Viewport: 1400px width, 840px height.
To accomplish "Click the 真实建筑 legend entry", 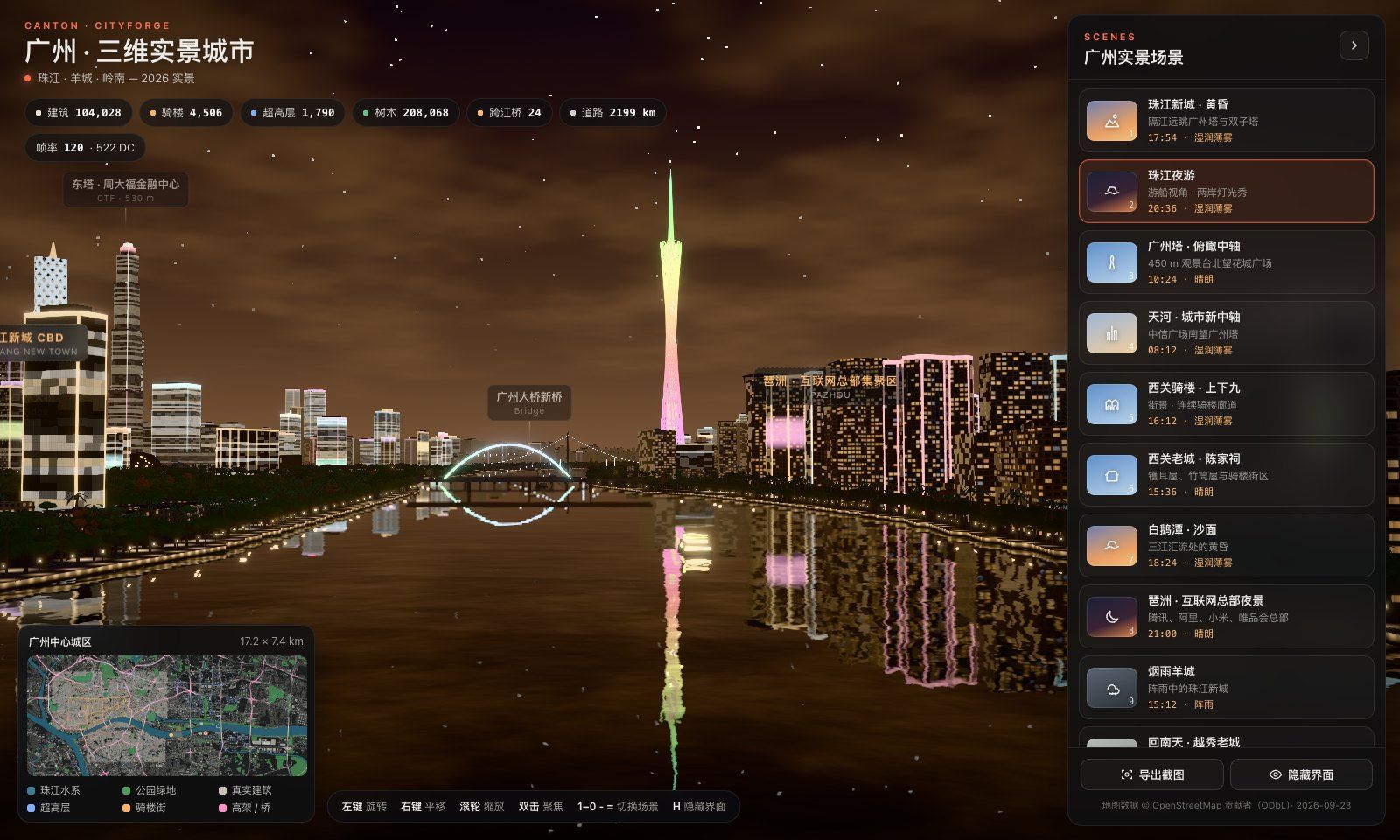I will coord(245,790).
